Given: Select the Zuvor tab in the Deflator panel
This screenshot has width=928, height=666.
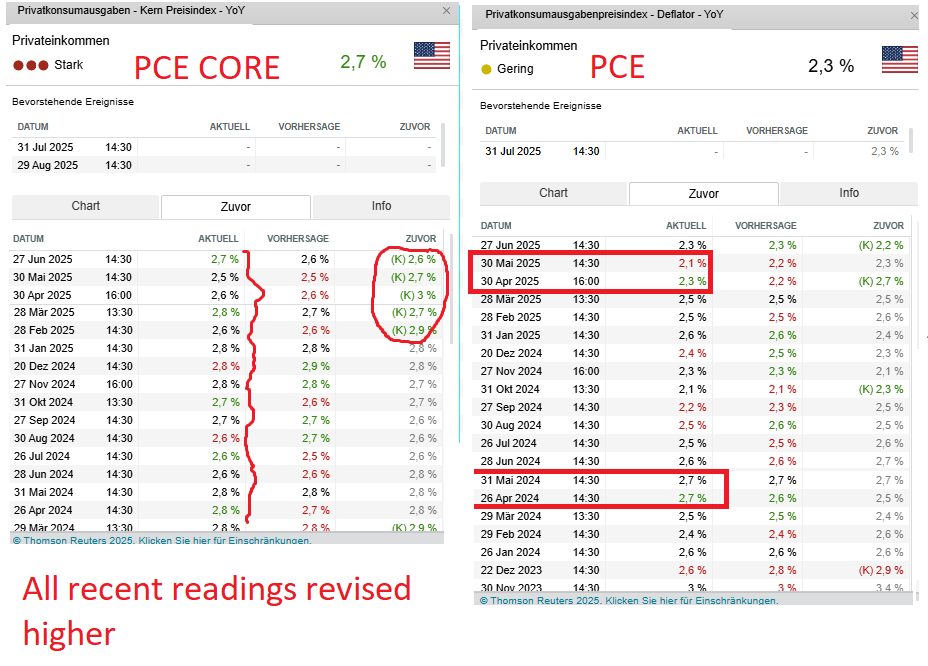Looking at the screenshot, I should click(704, 194).
